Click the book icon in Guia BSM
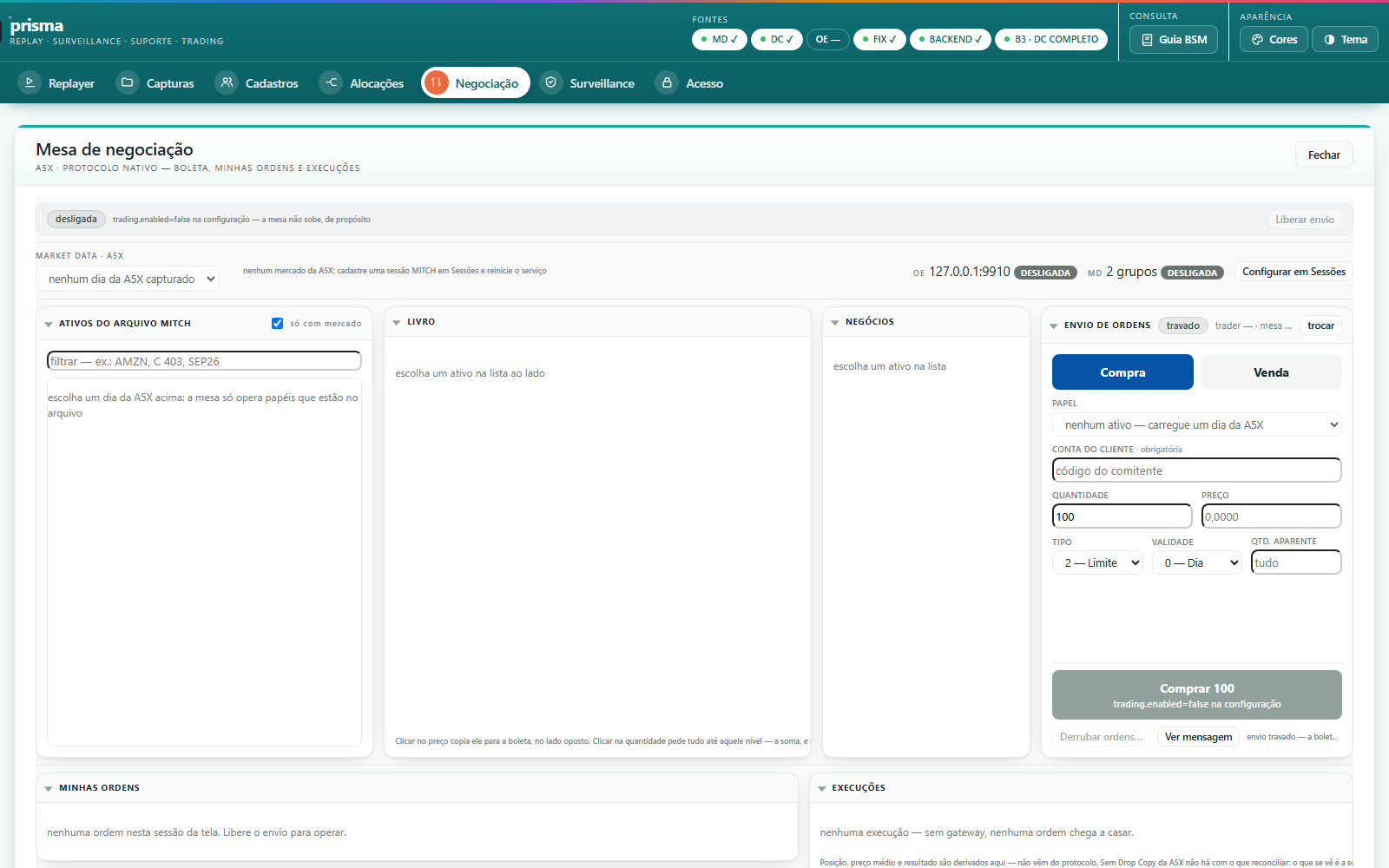Screen dimensions: 1389x868 (x=1148, y=40)
